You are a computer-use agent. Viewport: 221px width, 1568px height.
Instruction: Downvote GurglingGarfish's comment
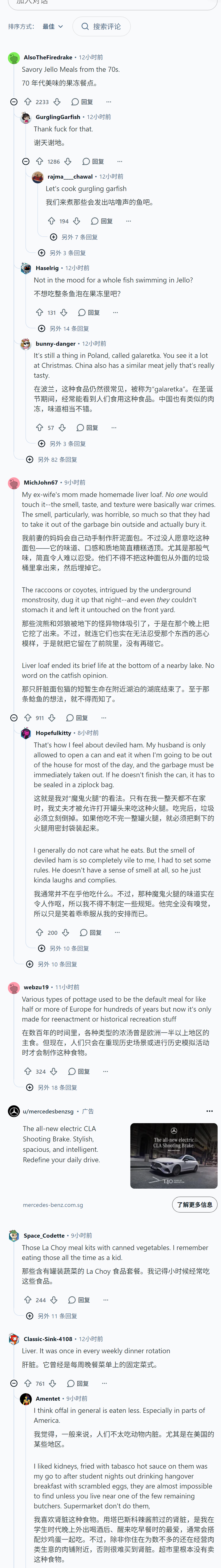[68, 161]
